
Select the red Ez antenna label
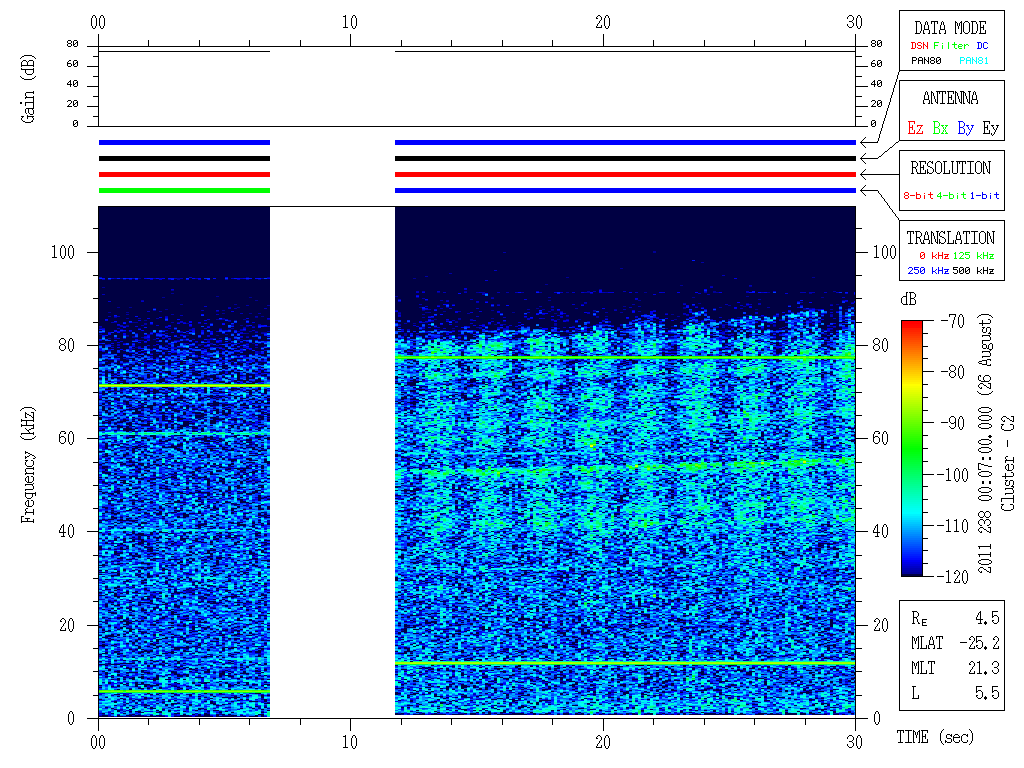[x=915, y=129]
